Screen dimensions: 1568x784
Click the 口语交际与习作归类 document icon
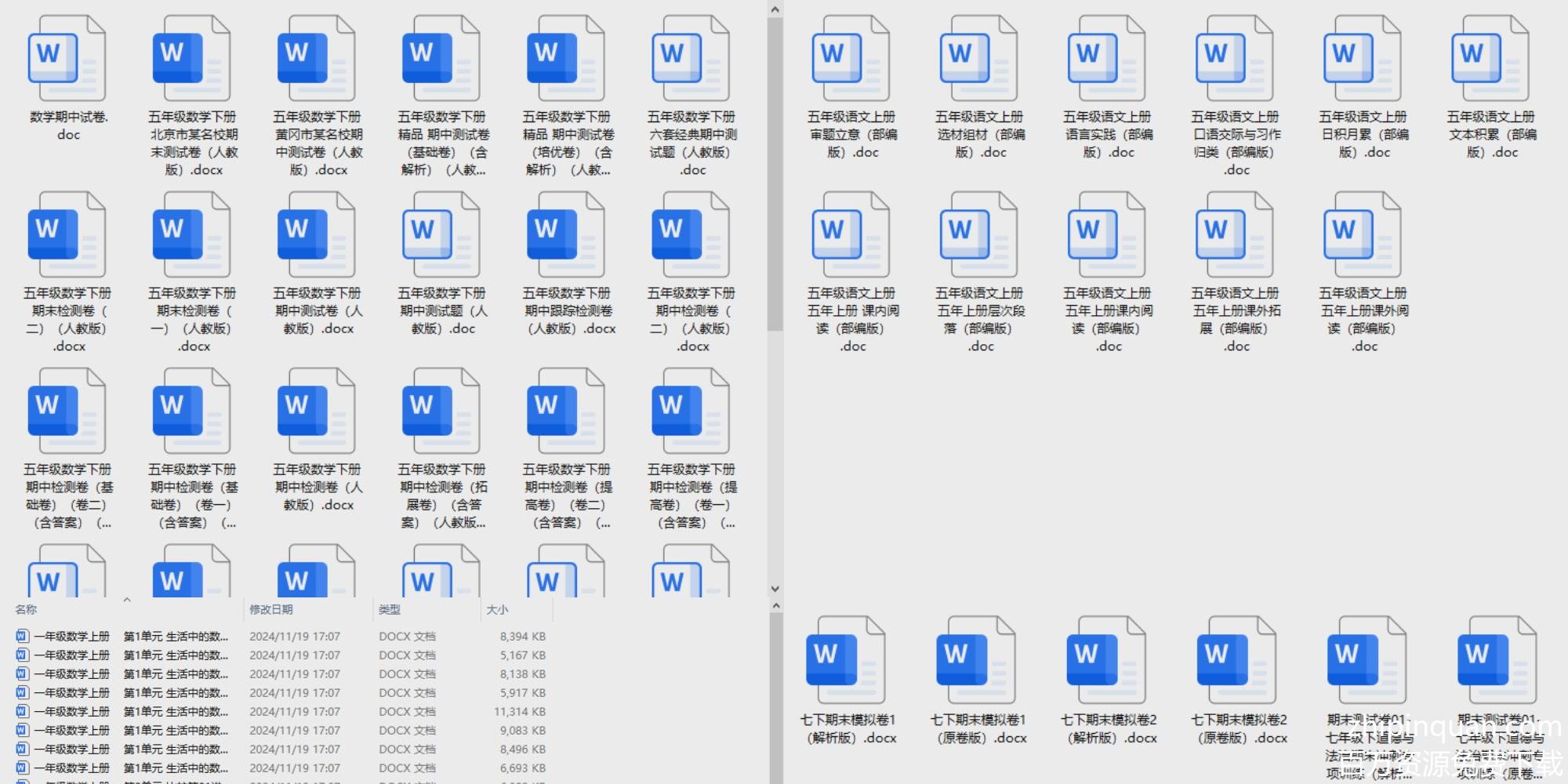coord(1234,59)
